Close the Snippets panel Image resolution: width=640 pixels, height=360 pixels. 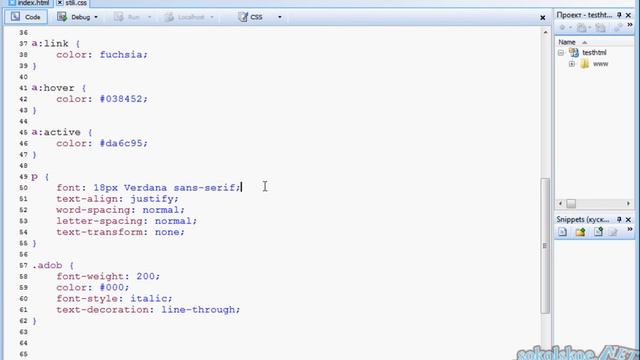click(629, 220)
